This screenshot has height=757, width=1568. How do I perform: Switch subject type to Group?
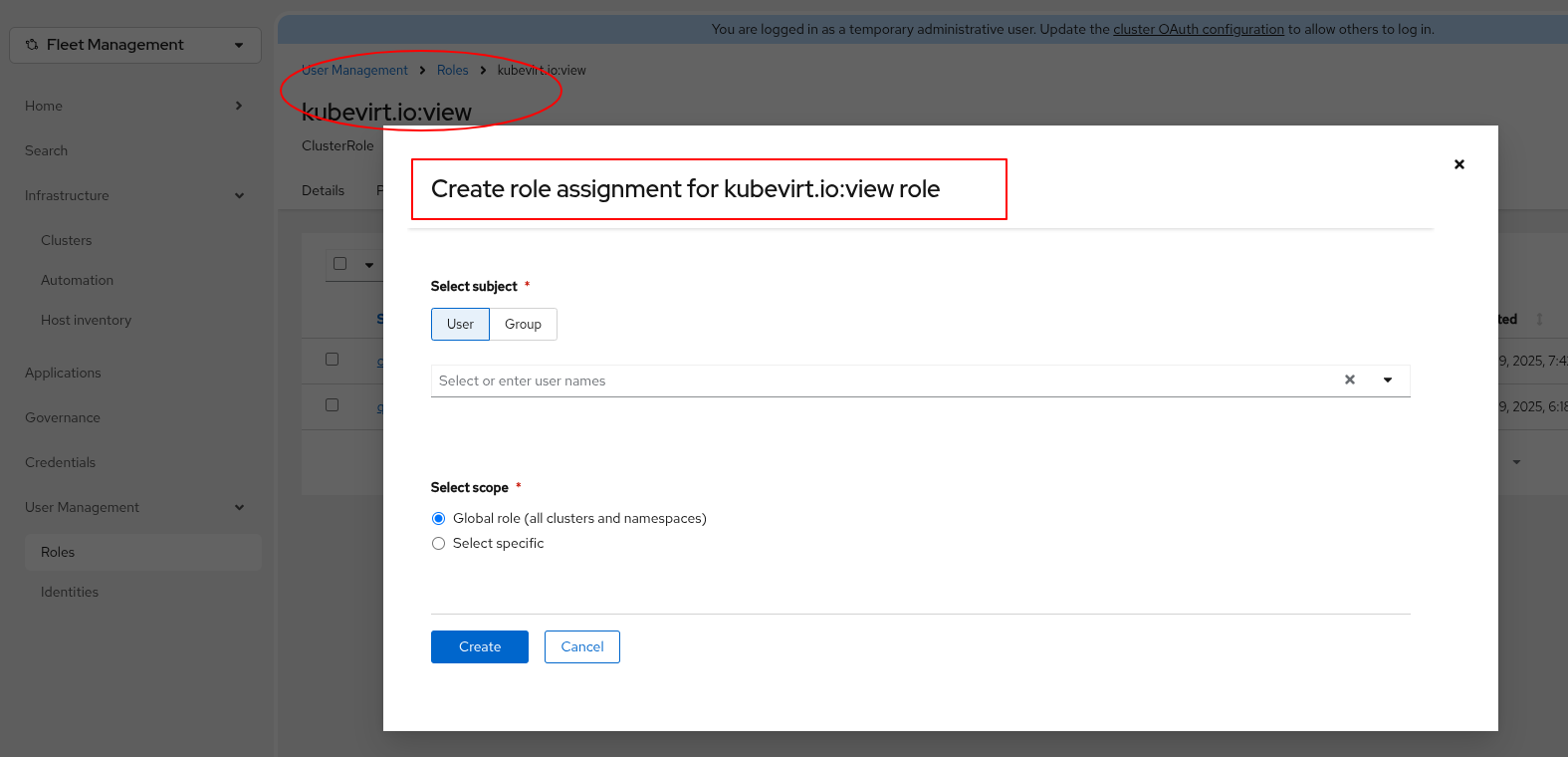coord(523,324)
